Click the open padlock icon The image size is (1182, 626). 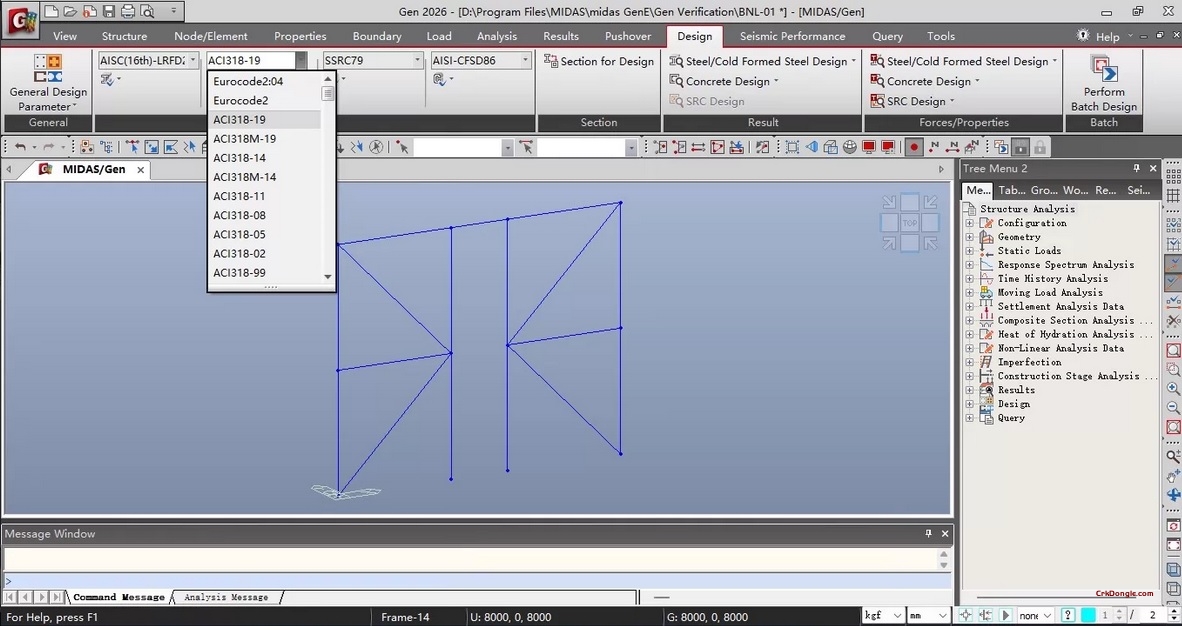tap(1040, 147)
